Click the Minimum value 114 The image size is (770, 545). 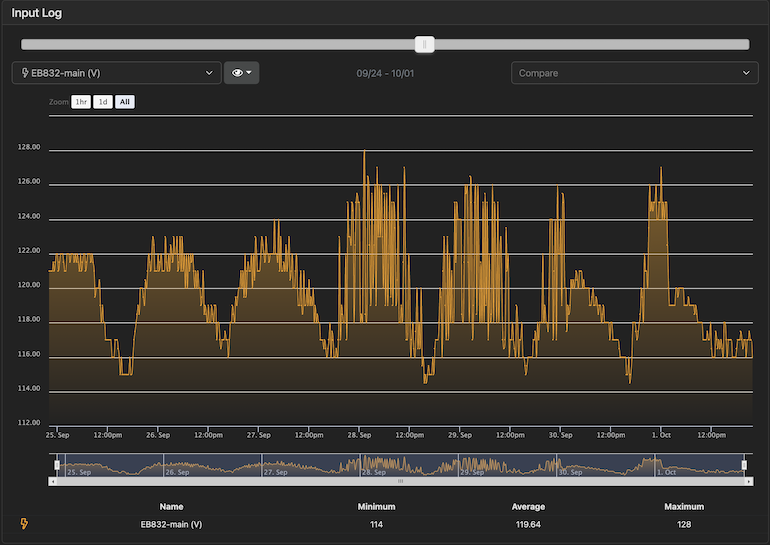376,524
